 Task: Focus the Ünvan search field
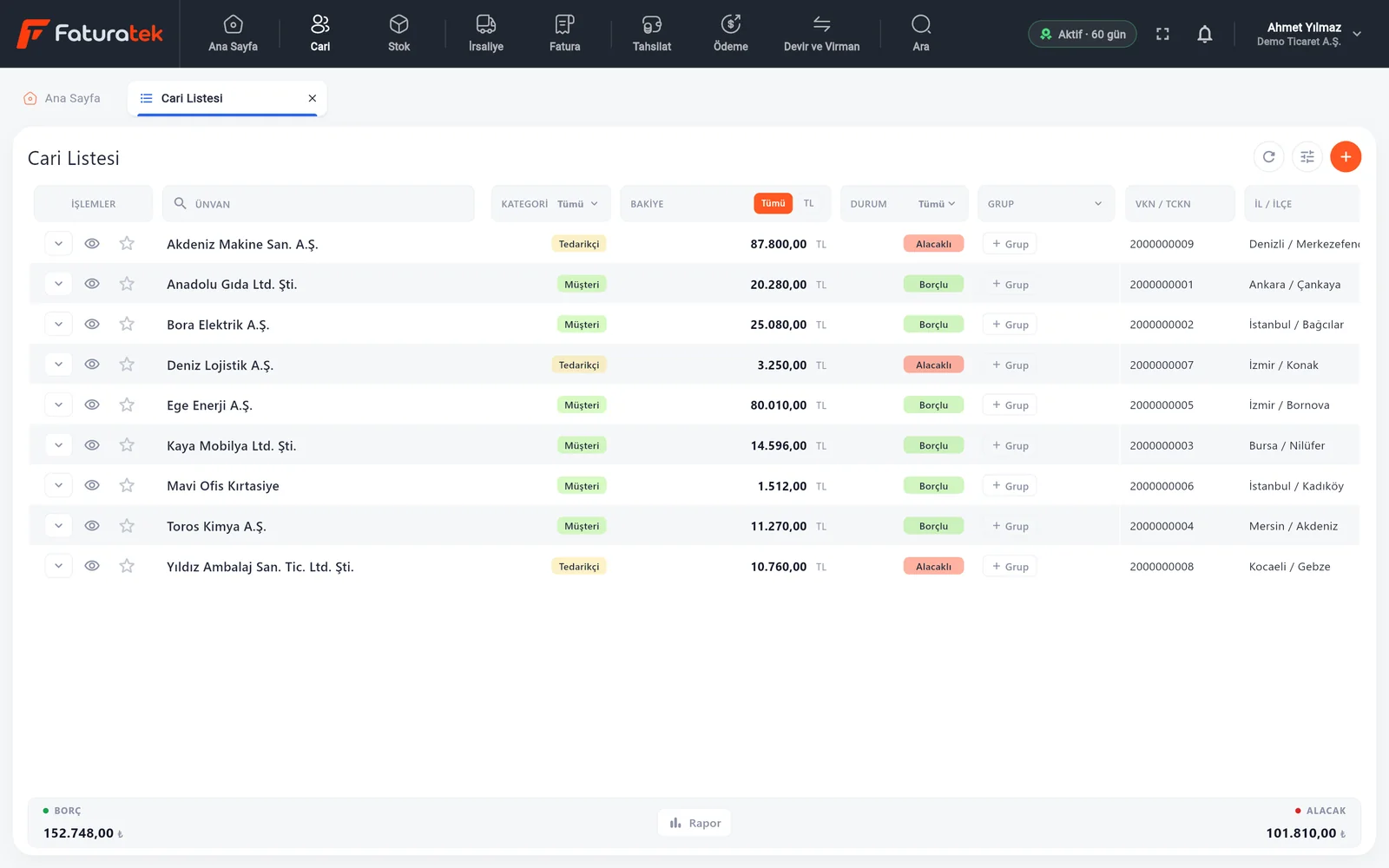point(319,204)
